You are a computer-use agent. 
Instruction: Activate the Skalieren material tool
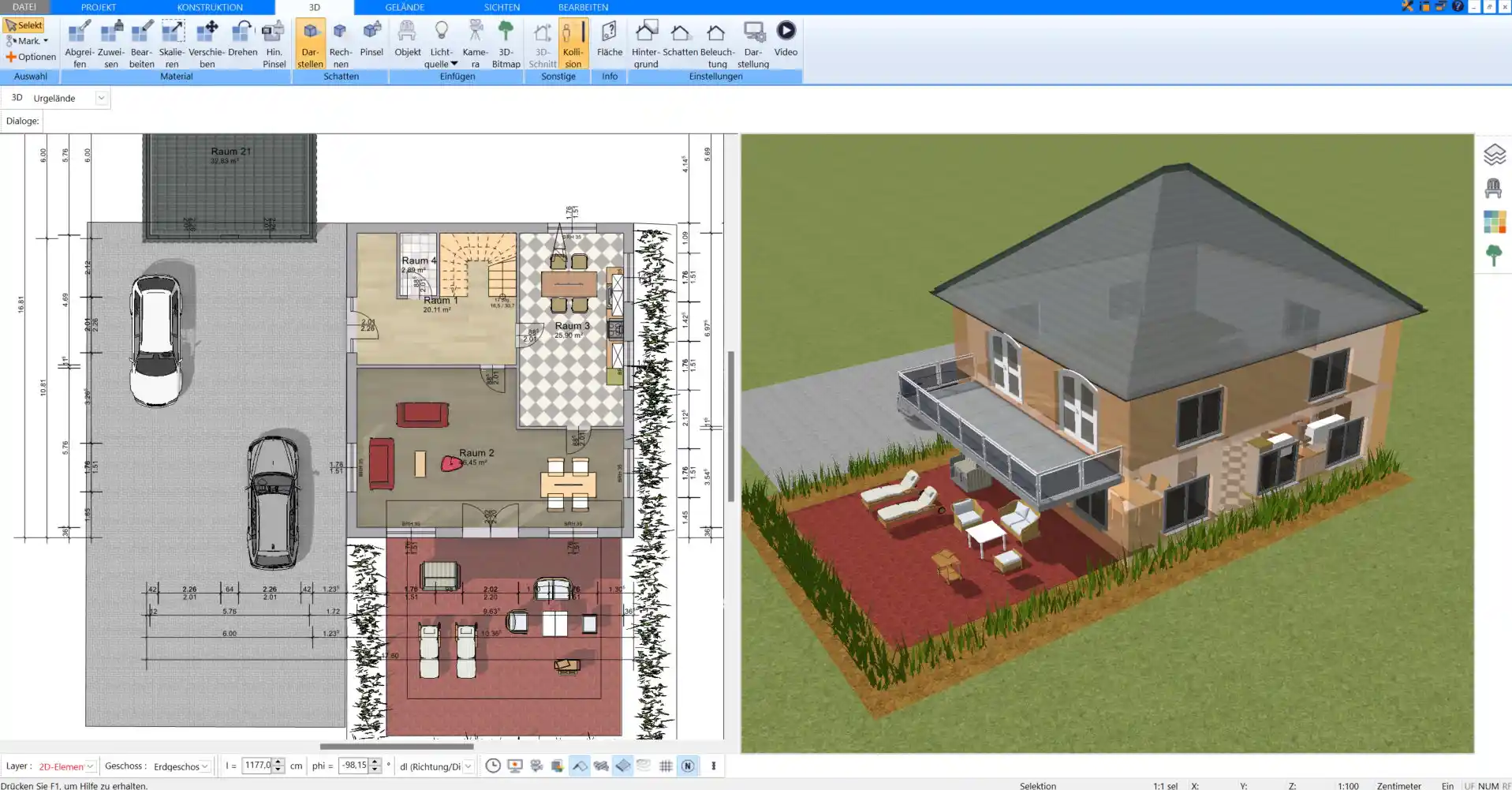coord(172,41)
